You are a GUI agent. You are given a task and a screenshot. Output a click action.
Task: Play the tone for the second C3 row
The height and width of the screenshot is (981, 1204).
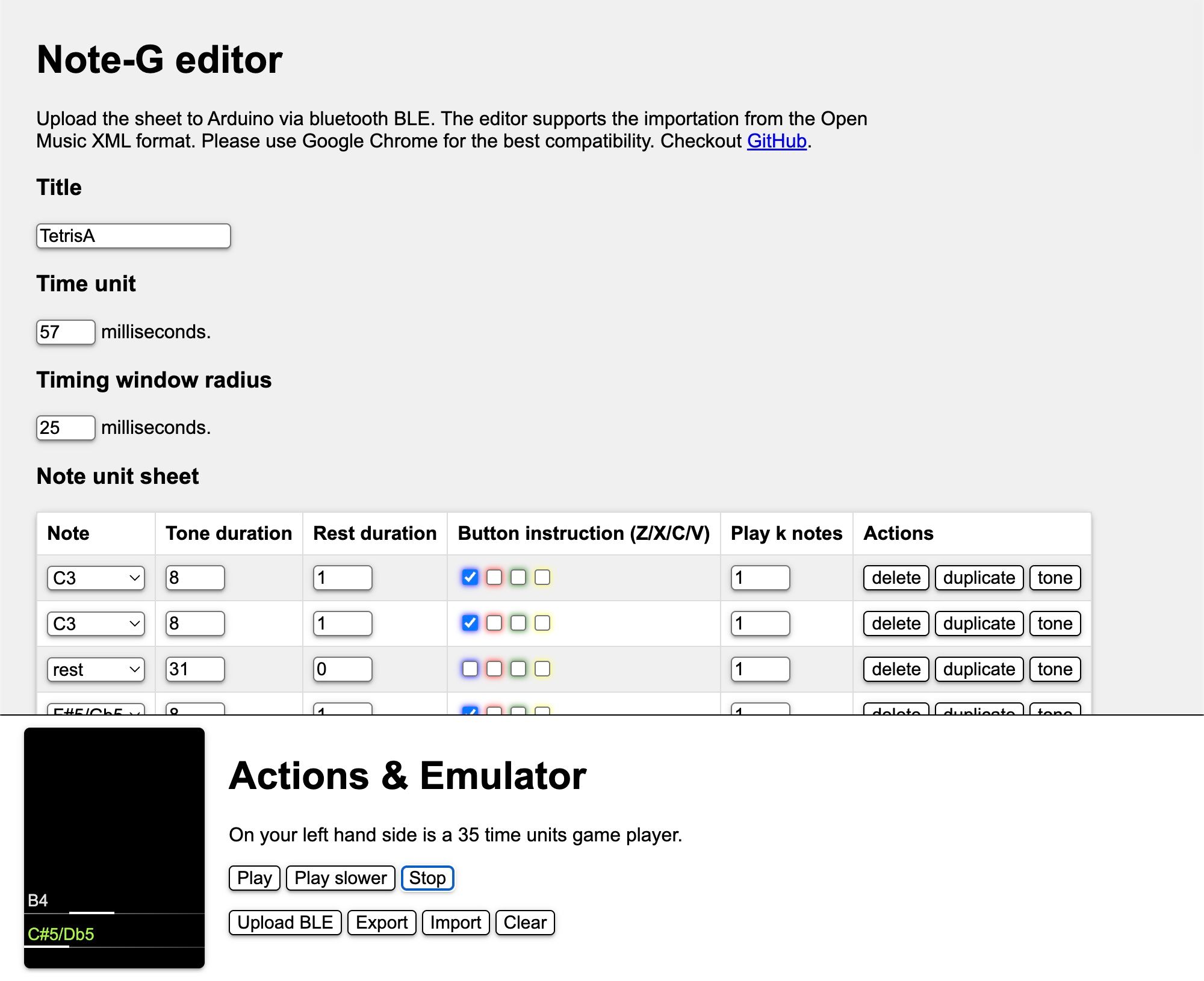click(x=1055, y=624)
